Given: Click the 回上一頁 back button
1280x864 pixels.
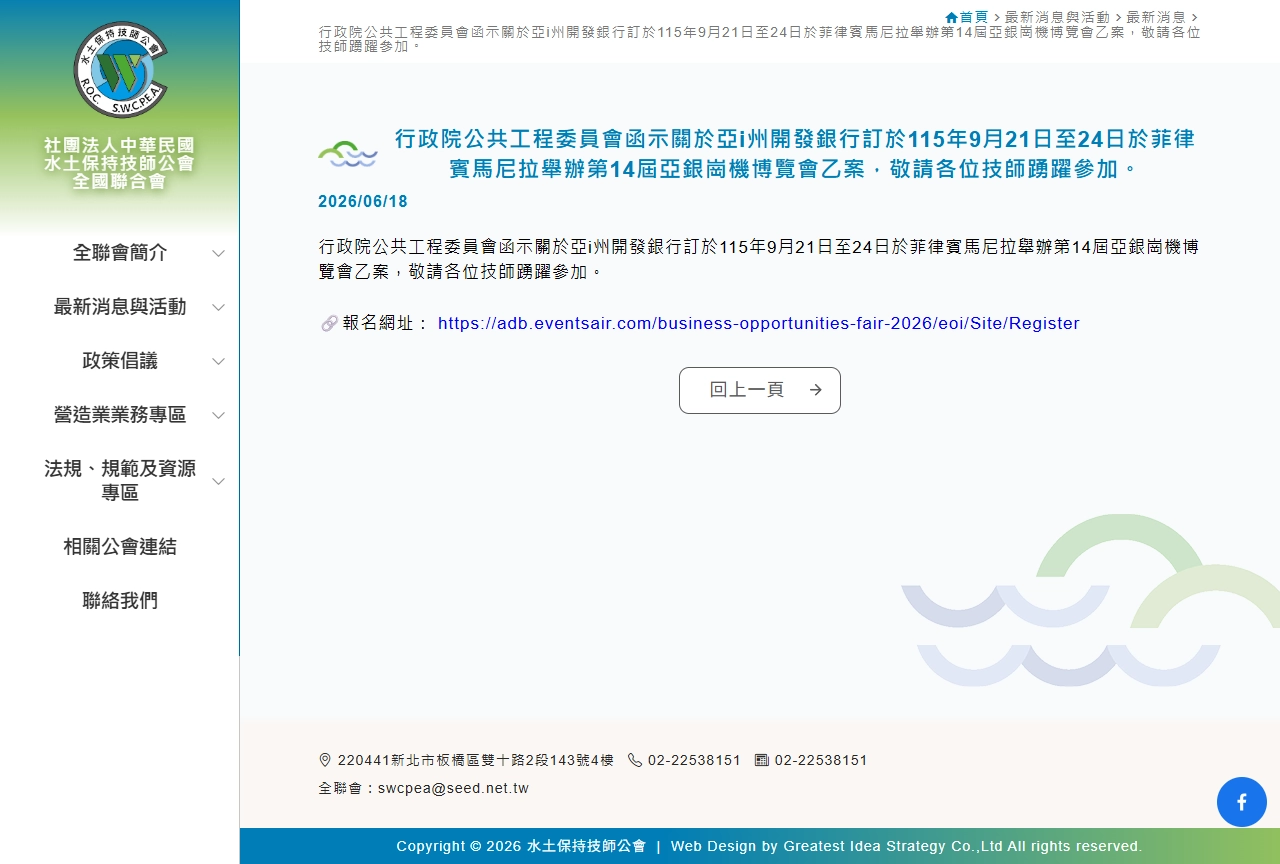Looking at the screenshot, I should coord(760,390).
